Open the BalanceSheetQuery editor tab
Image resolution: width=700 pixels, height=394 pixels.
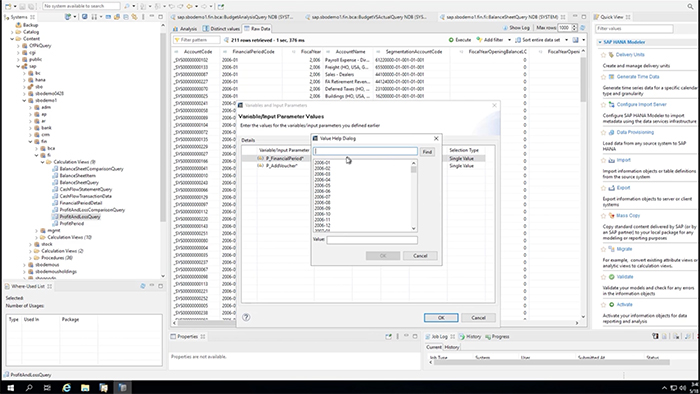pyautogui.click(x=503, y=17)
